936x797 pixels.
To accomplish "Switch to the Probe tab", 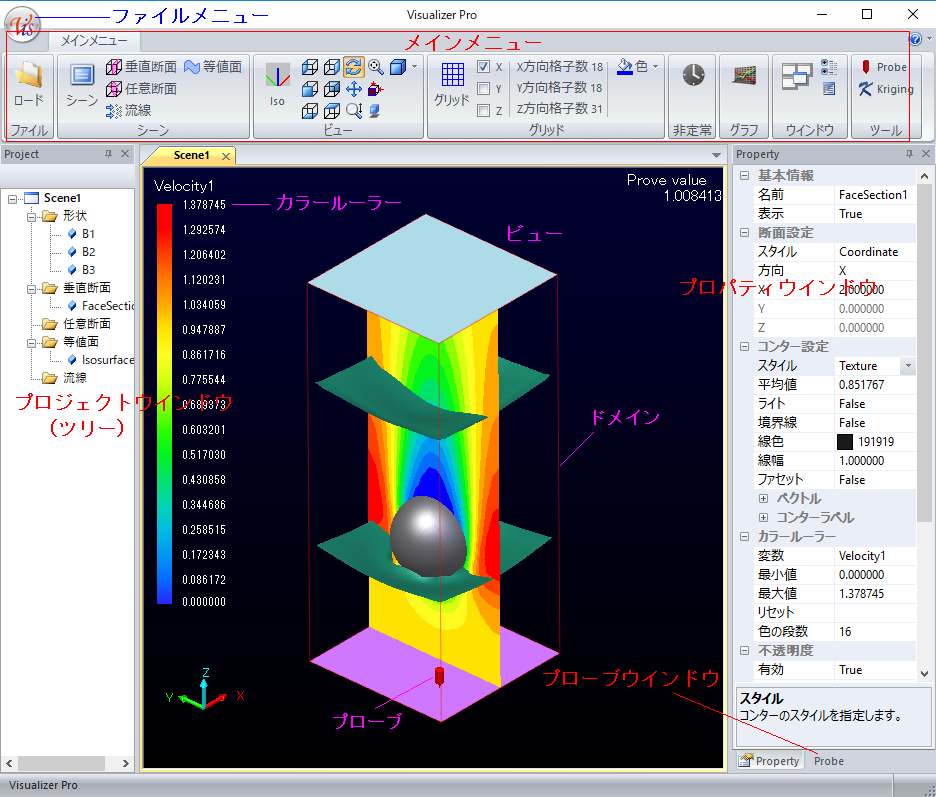I will pyautogui.click(x=828, y=761).
